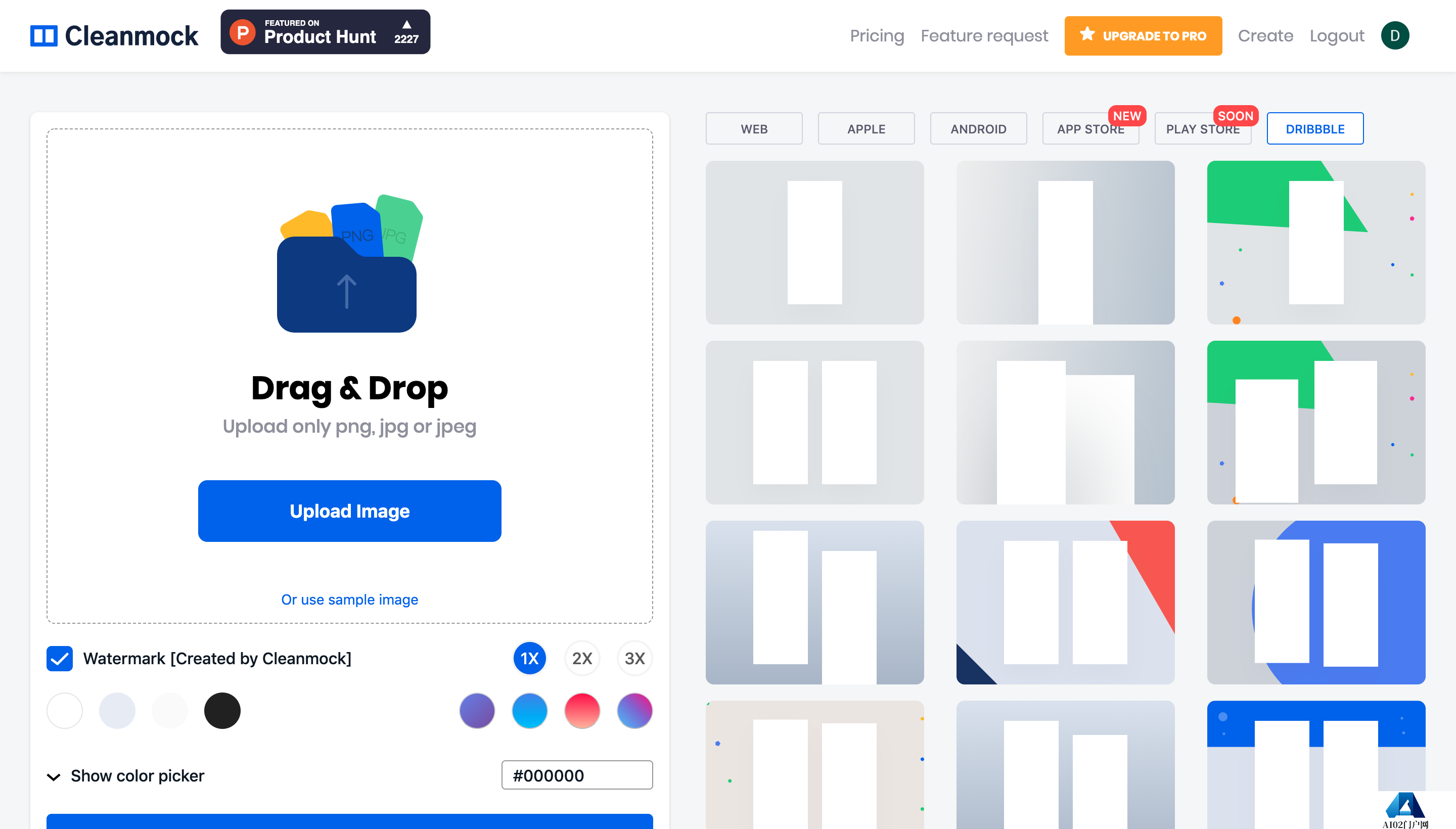
Task: Switch to the PLAY STORE tab
Action: (x=1203, y=129)
